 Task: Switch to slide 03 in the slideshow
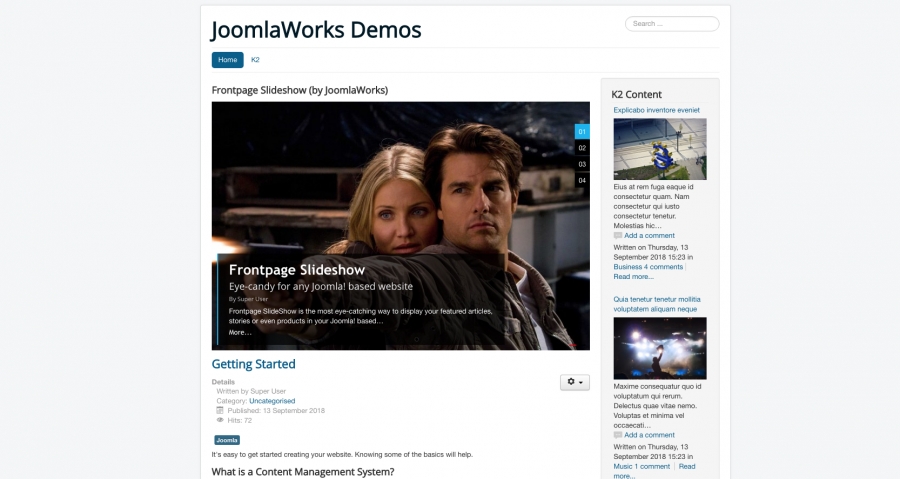click(x=582, y=164)
